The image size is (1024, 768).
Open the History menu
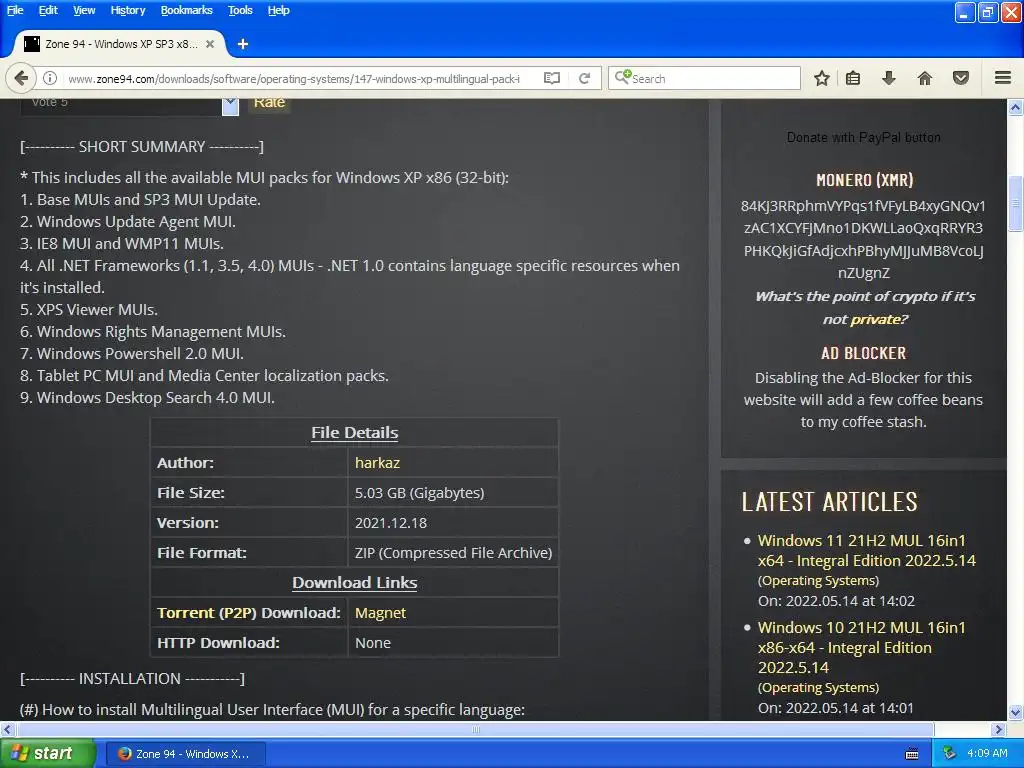[128, 10]
